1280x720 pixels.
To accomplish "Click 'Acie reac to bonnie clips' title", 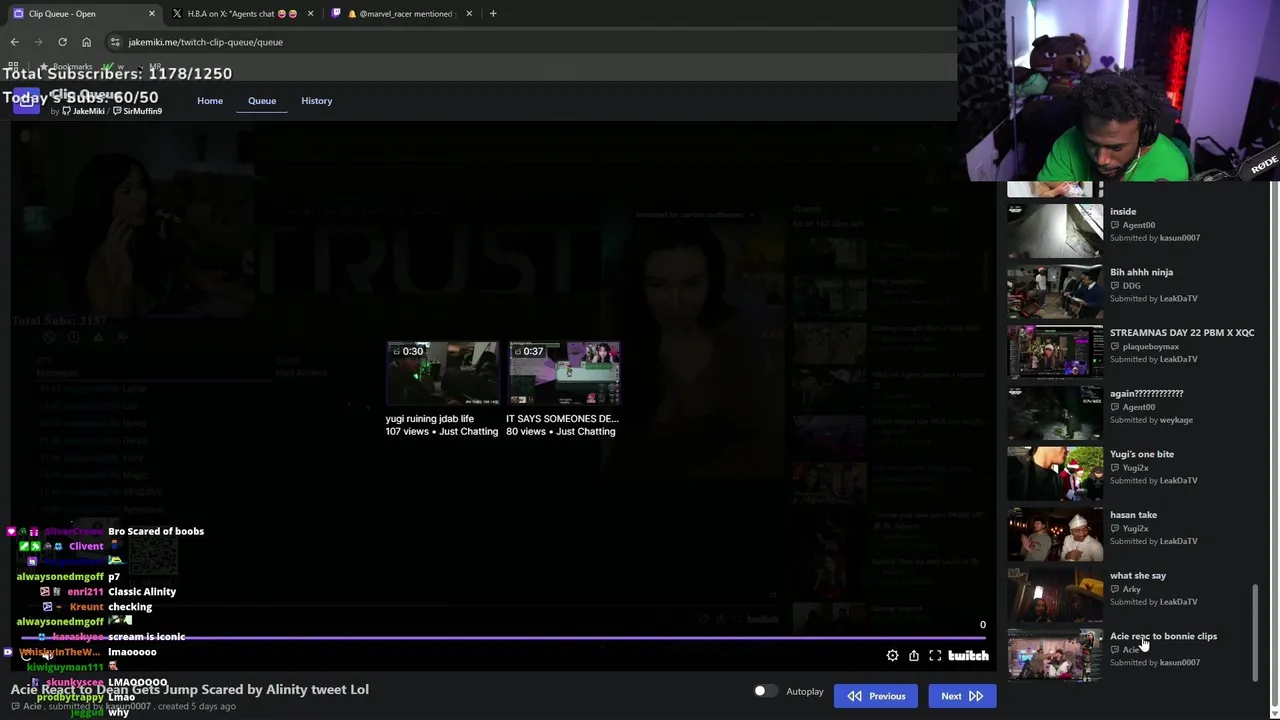I will [x=1163, y=636].
